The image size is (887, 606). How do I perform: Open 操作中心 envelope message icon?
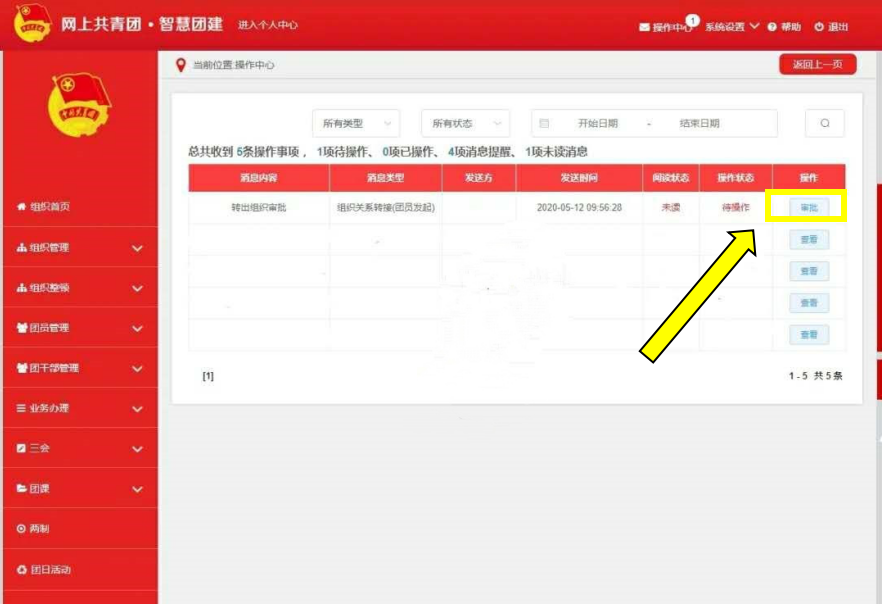645,27
